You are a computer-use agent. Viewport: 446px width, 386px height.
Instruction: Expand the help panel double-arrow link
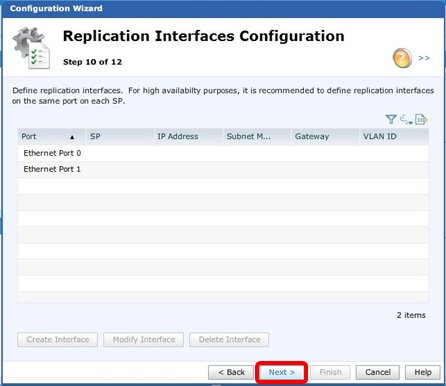[424, 58]
